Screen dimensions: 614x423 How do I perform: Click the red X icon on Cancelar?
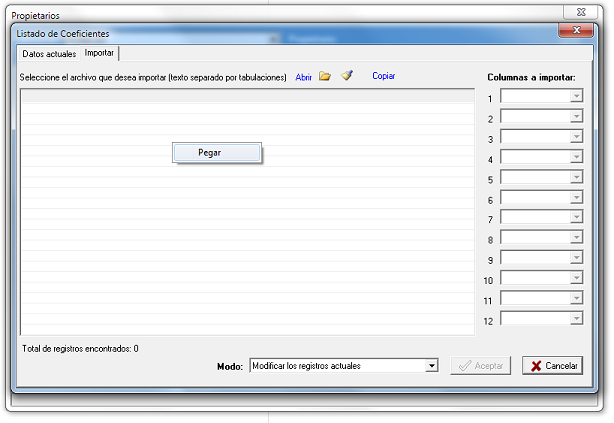point(537,366)
